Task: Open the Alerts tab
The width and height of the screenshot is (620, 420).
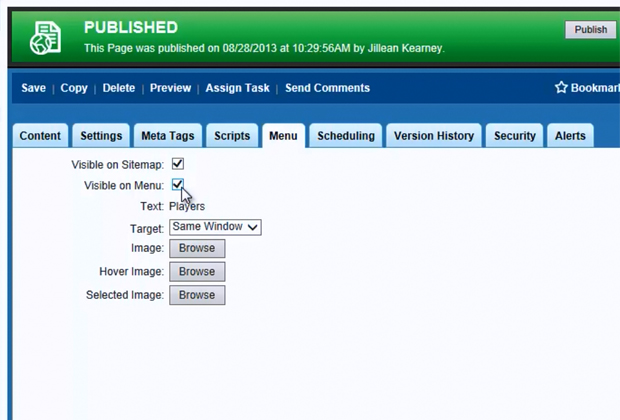Action: tap(570, 136)
